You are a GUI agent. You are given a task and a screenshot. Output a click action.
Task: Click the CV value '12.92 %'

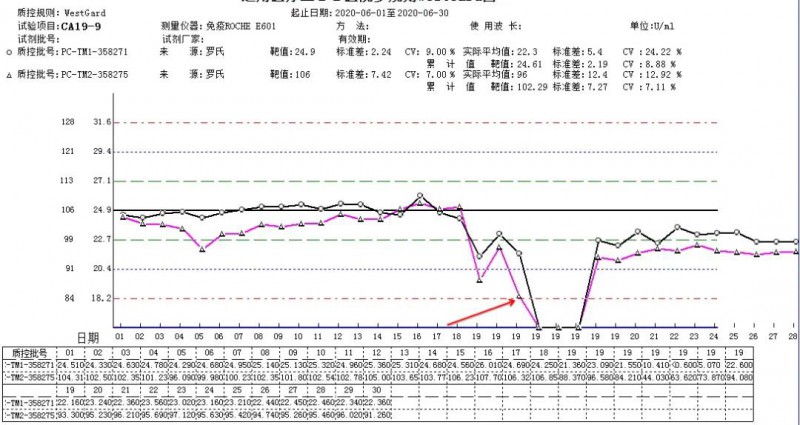click(x=662, y=75)
